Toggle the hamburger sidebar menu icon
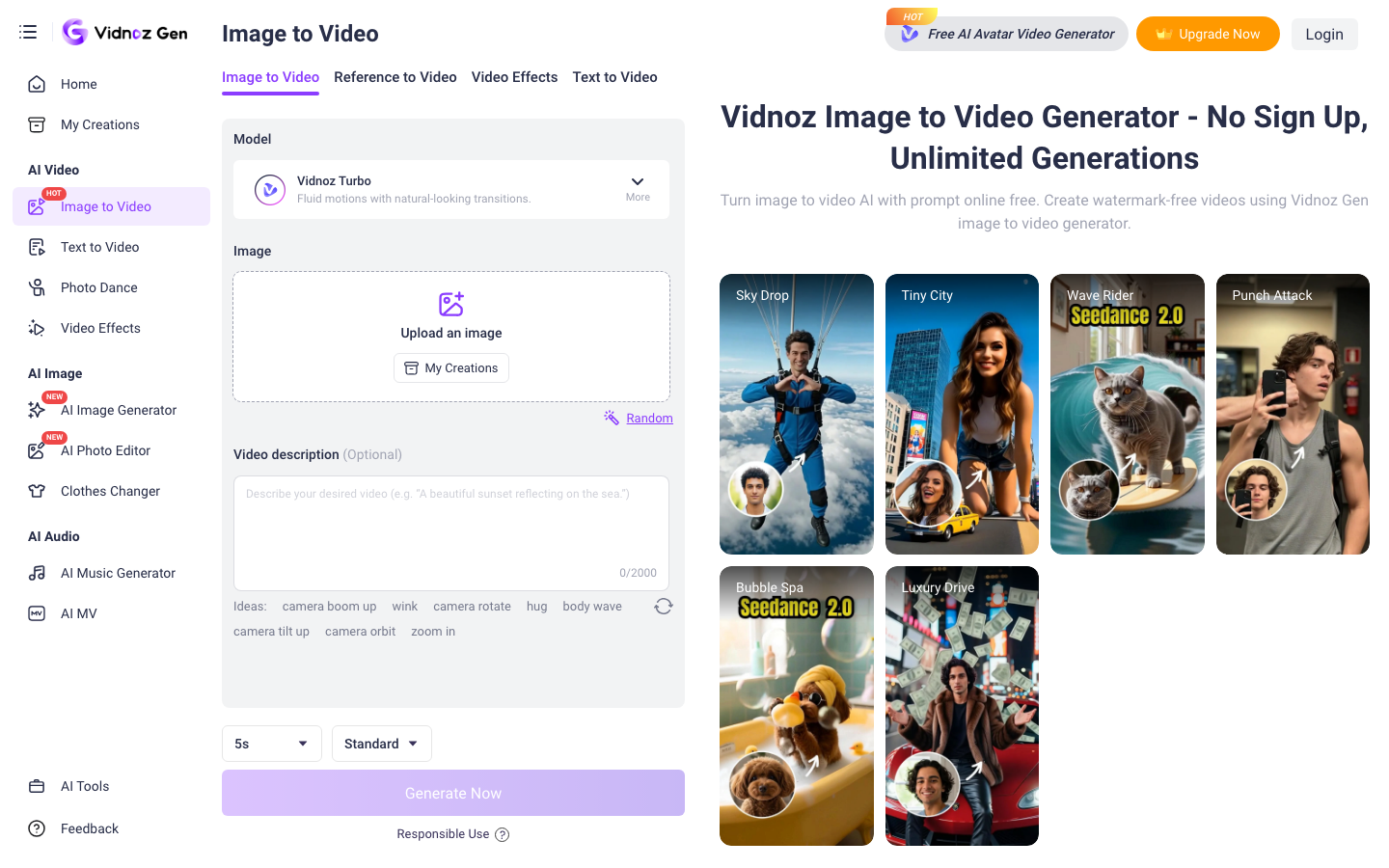This screenshot has height=868, width=1389. point(28,32)
